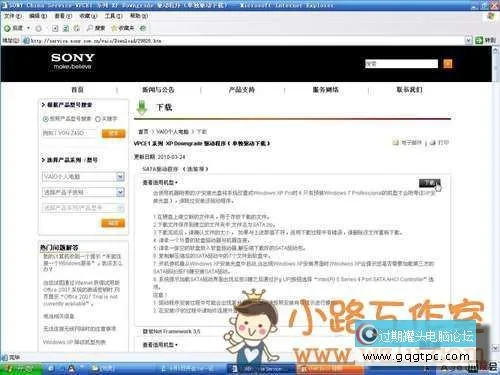Click the Refresh page toolbar icon
Viewport: 500px width, 375px height.
point(66,28)
